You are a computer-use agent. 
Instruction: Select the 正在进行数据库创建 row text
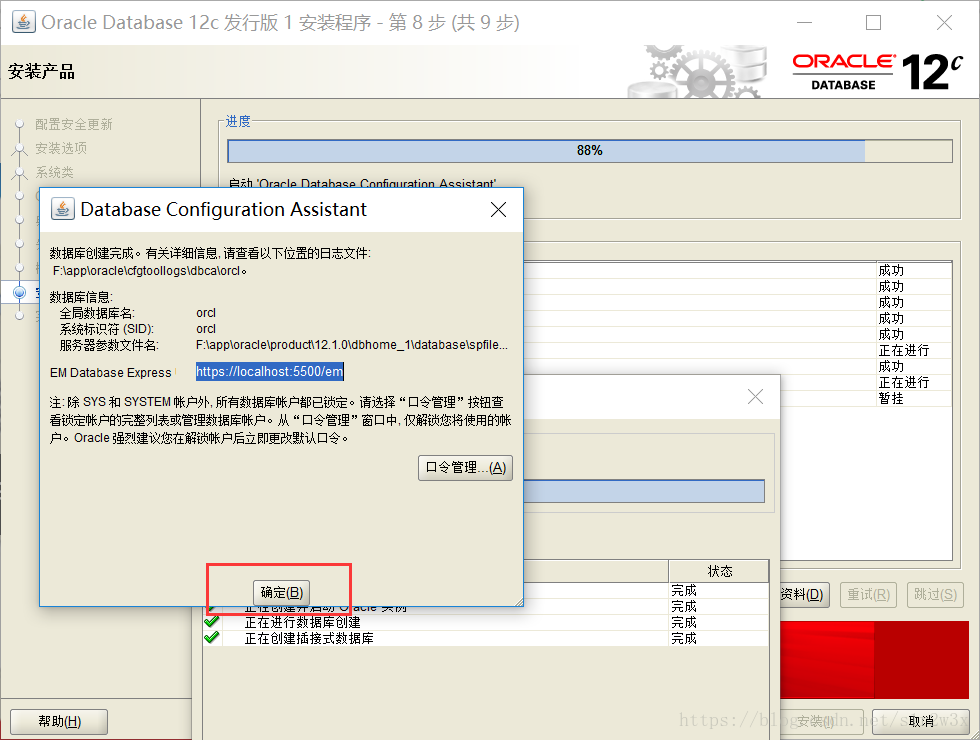302,622
